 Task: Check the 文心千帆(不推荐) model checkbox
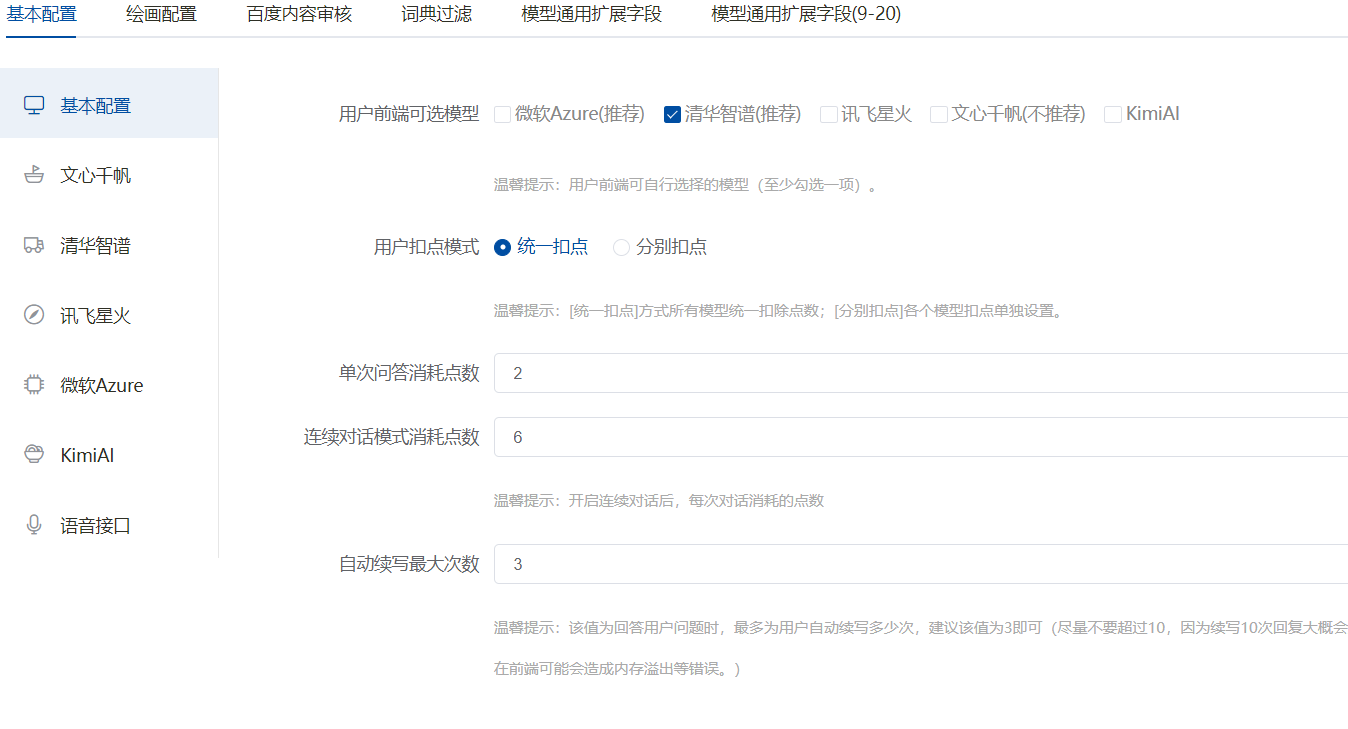tap(939, 114)
